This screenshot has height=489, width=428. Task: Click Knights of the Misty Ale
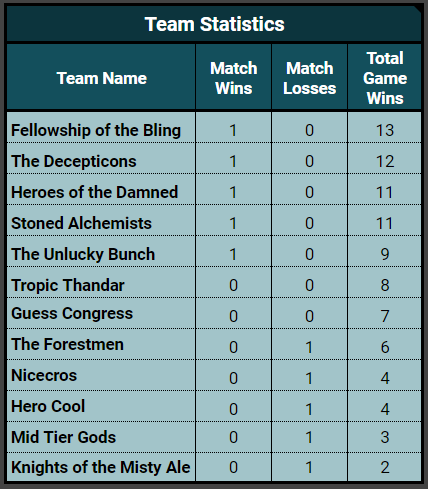(101, 467)
